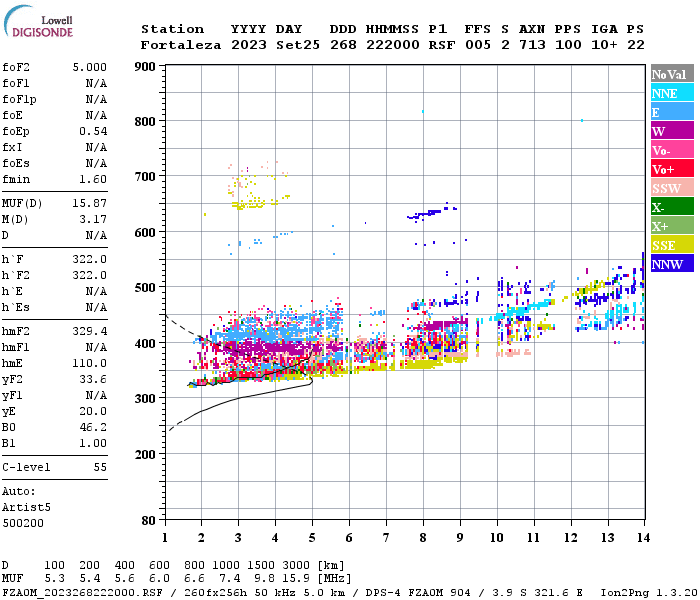Pick the SSE yellow legend swatch

(671, 245)
